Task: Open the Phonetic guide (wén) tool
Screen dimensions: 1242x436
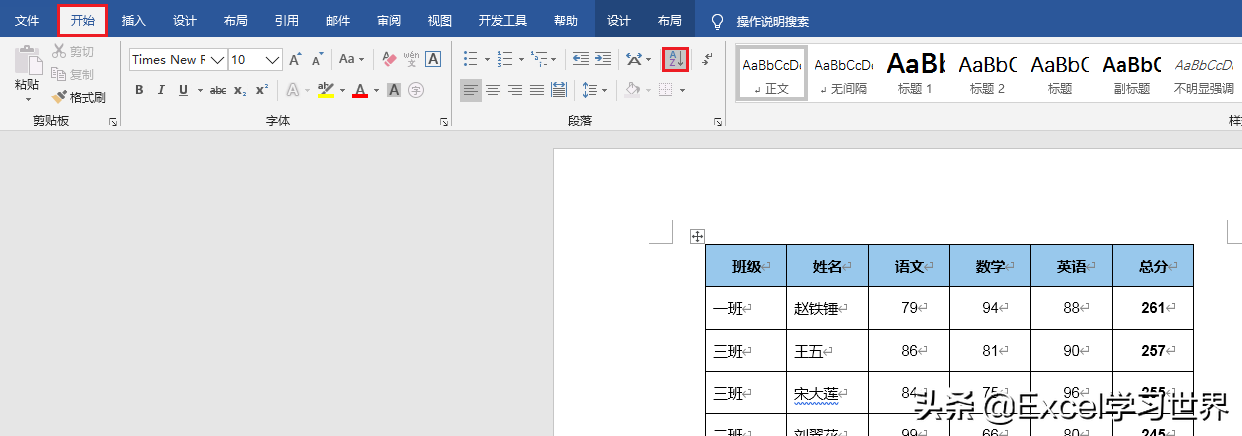Action: click(x=411, y=60)
